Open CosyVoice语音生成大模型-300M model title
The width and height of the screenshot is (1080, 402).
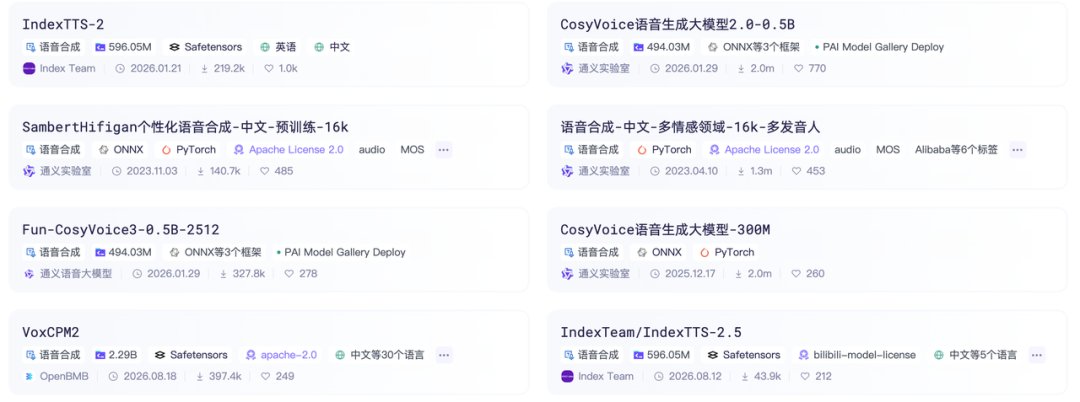click(x=665, y=230)
